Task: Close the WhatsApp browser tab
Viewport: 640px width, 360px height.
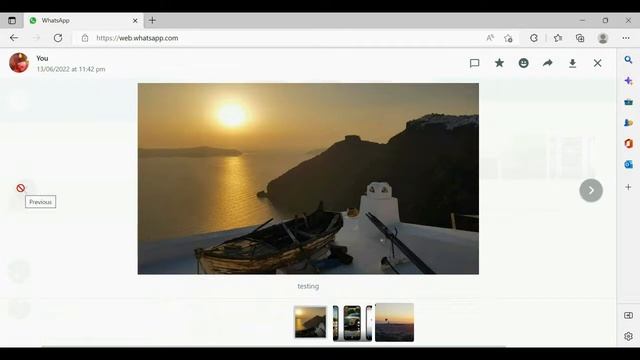Action: coord(135,20)
